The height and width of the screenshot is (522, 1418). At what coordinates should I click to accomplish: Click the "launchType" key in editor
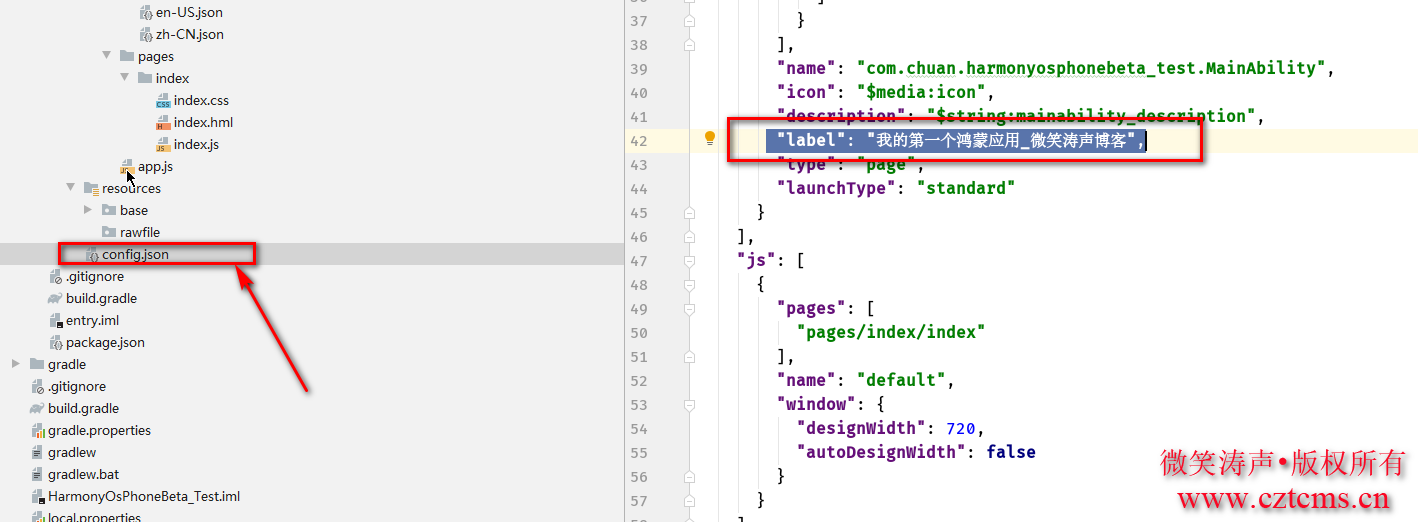837,188
